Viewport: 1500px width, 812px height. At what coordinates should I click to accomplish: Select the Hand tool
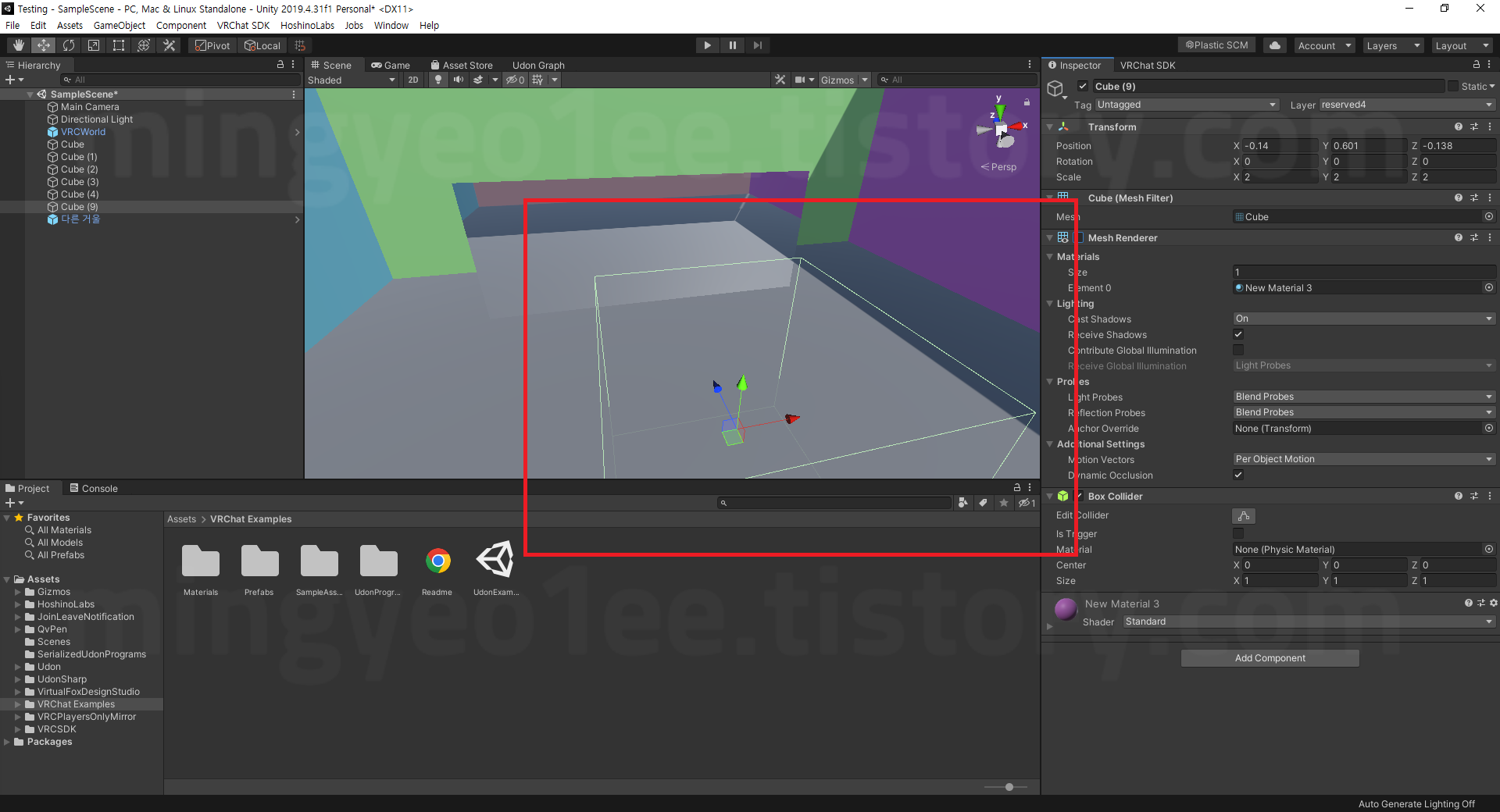coord(19,45)
